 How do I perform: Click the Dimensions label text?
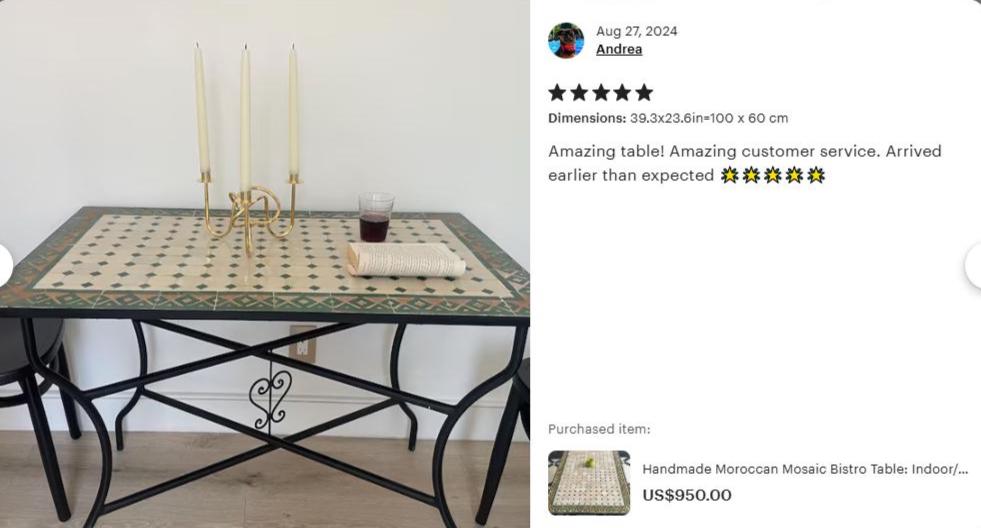click(587, 118)
